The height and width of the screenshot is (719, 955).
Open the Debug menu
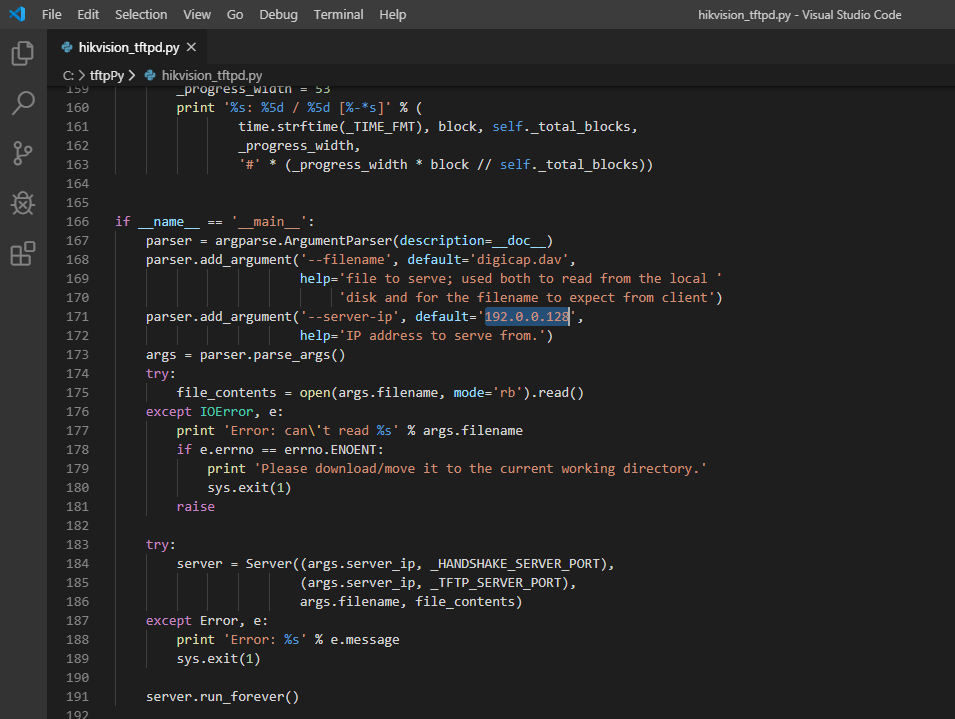pos(278,15)
